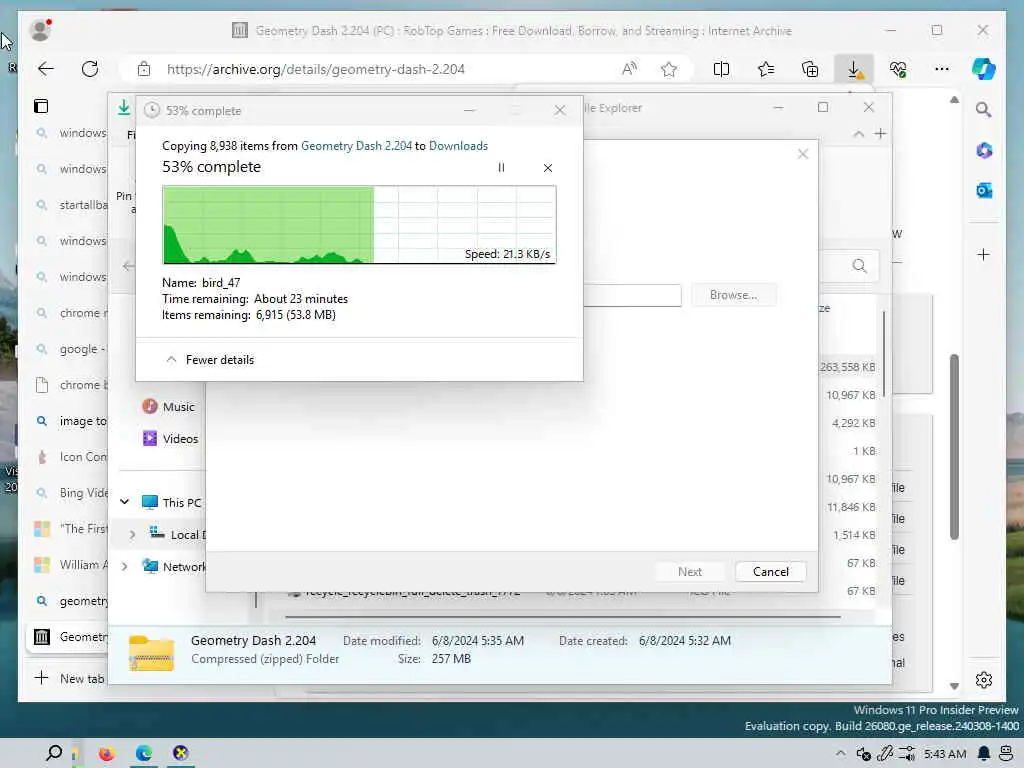Select file row sized 10,967 KB first
Image resolution: width=1024 pixels, height=768 pixels.
(x=850, y=395)
